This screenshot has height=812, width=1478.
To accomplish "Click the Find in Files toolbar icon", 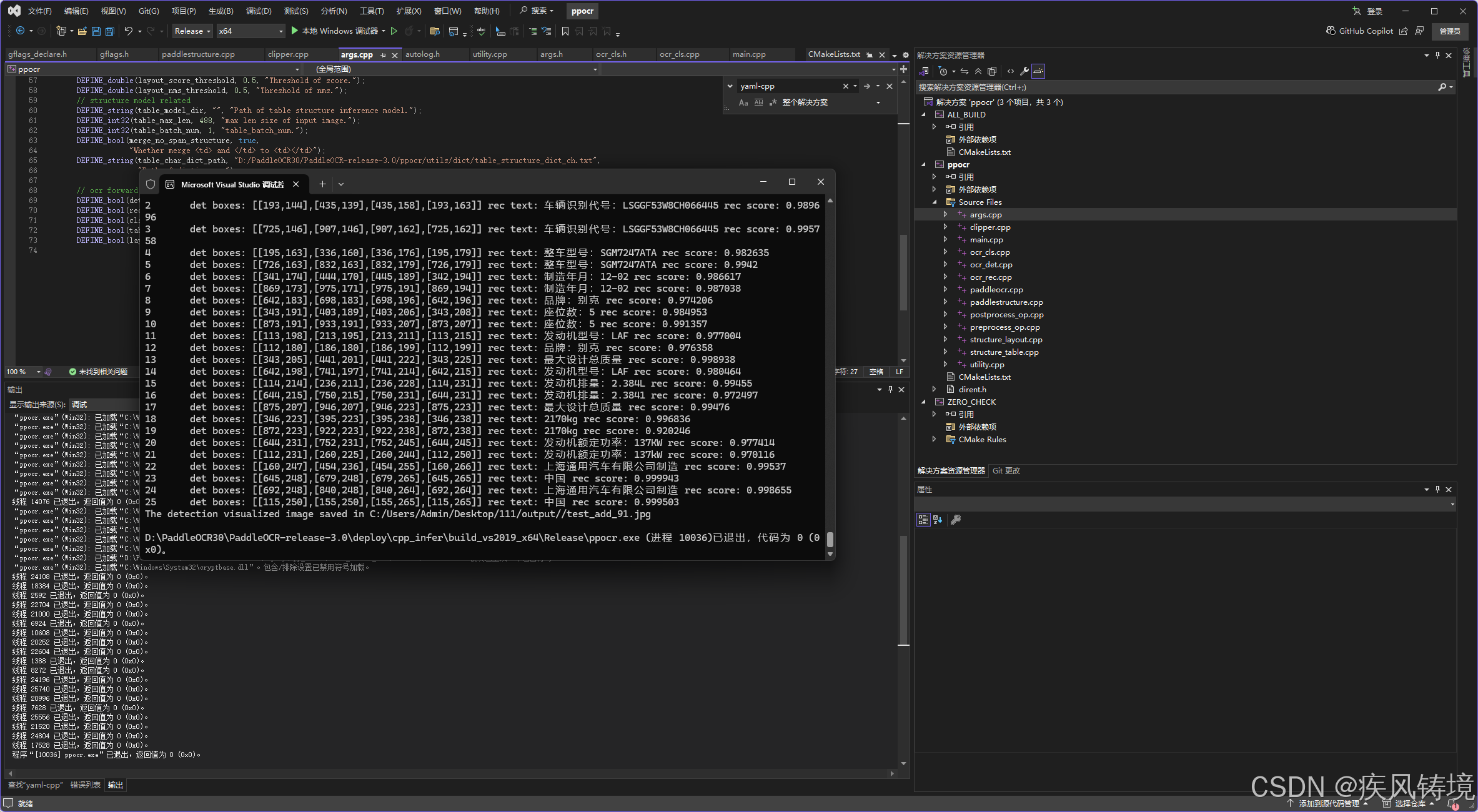I will point(435,31).
